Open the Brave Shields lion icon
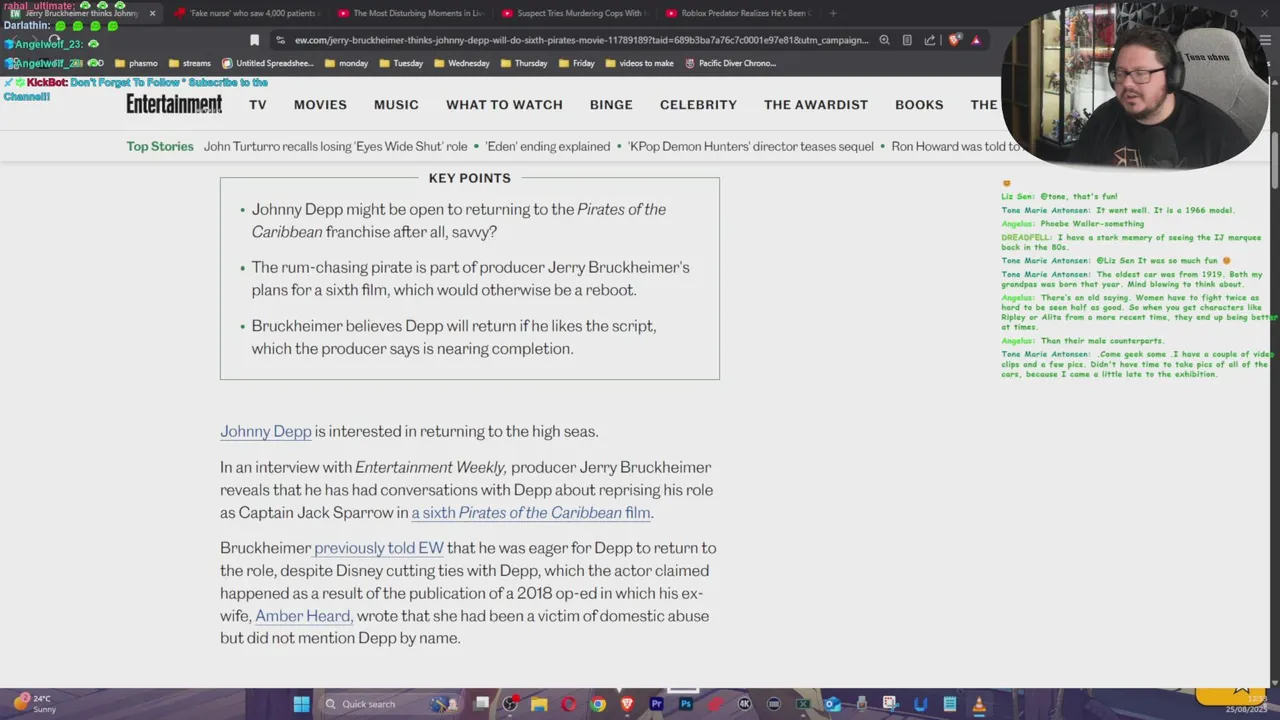The image size is (1280, 720). point(954,40)
